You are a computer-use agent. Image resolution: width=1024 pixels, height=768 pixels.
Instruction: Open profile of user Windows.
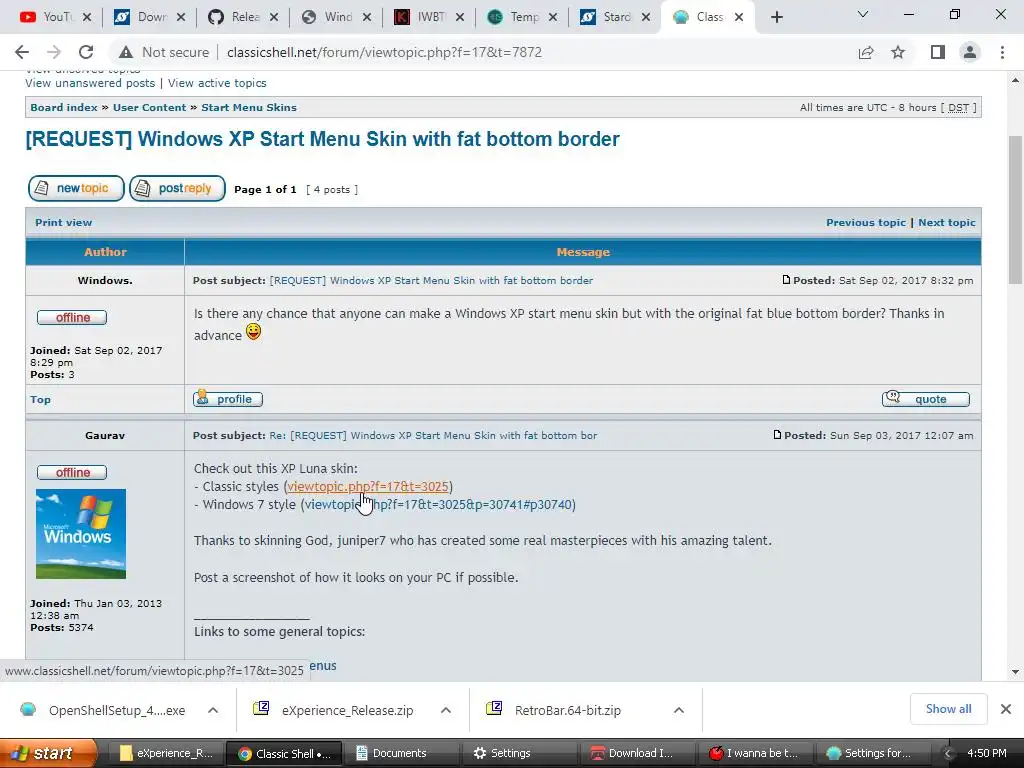[228, 399]
